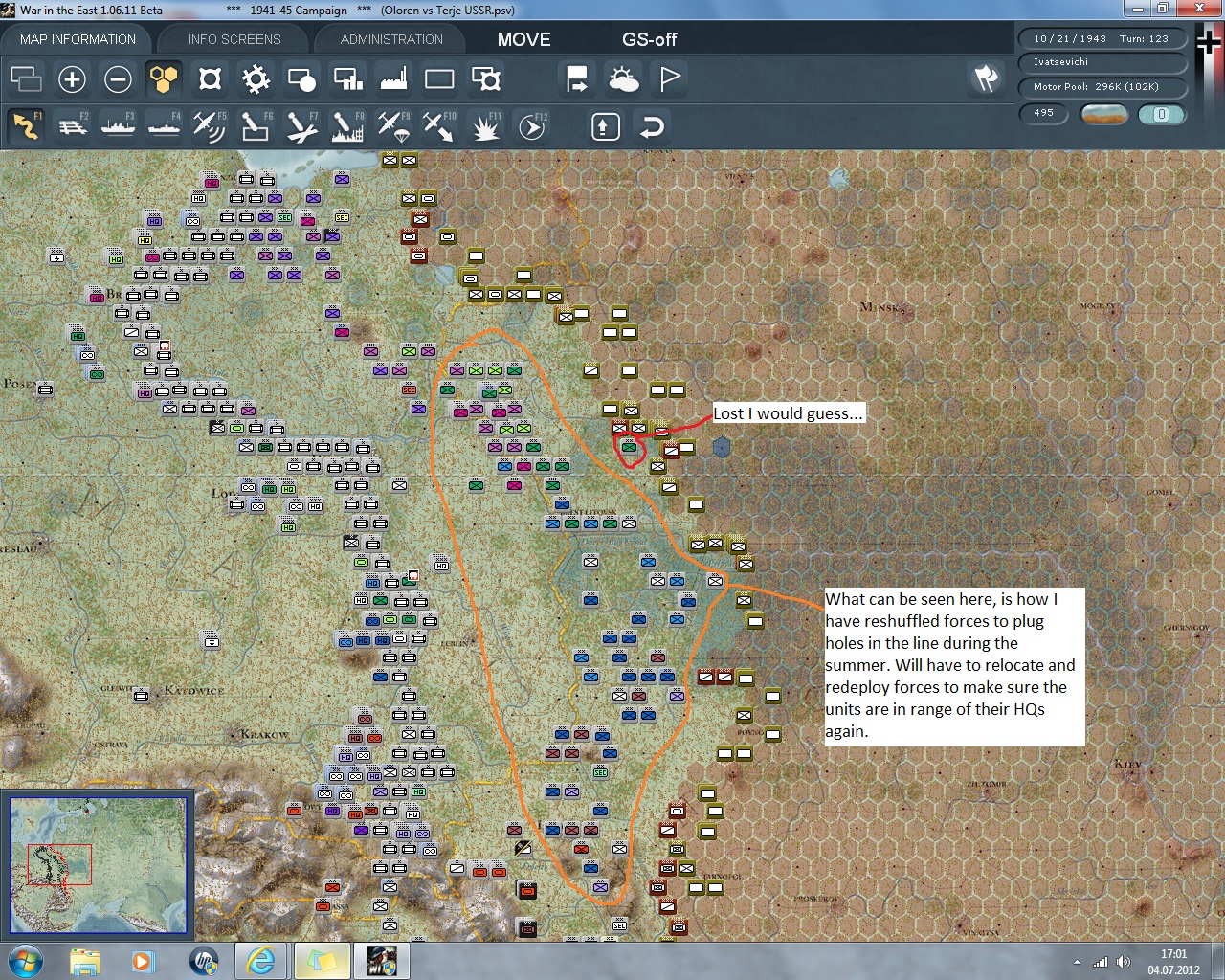
Task: Click the 495 admin points counter
Action: coord(1044,113)
